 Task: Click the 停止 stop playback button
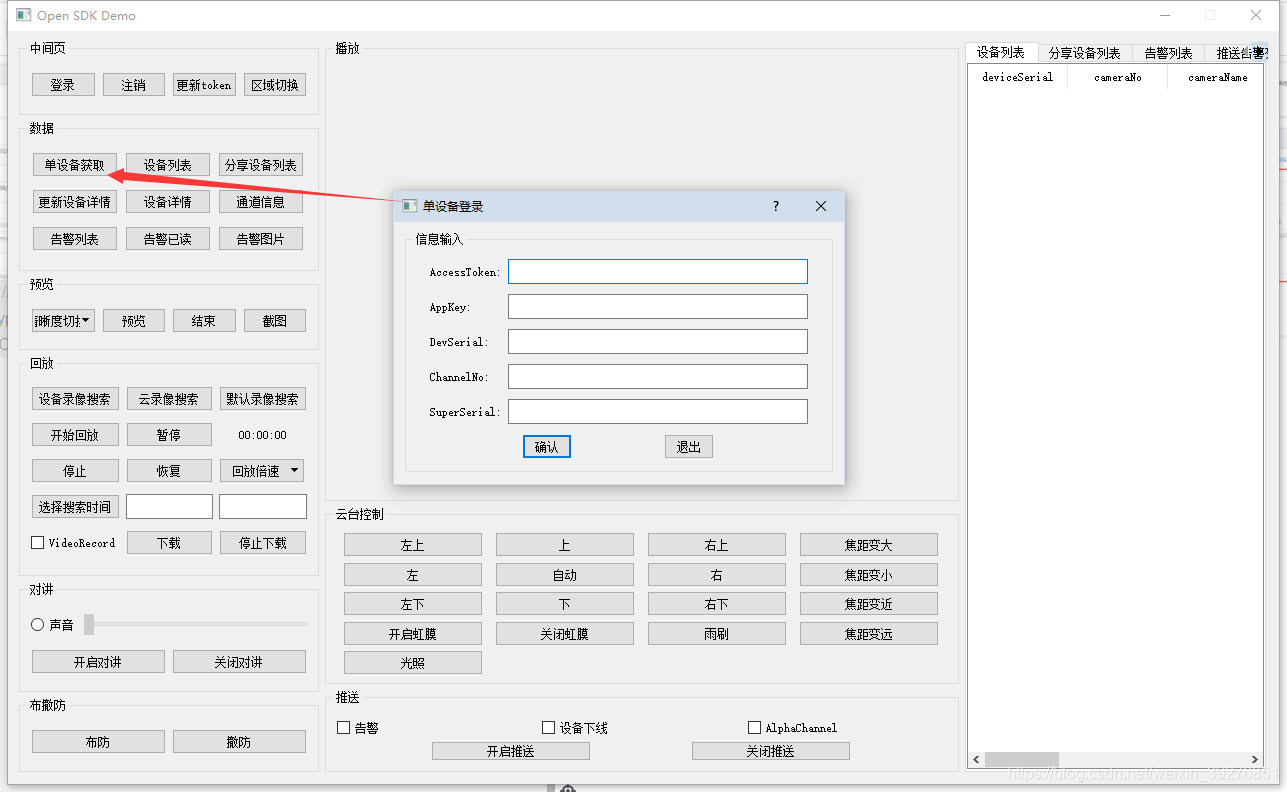point(76,471)
